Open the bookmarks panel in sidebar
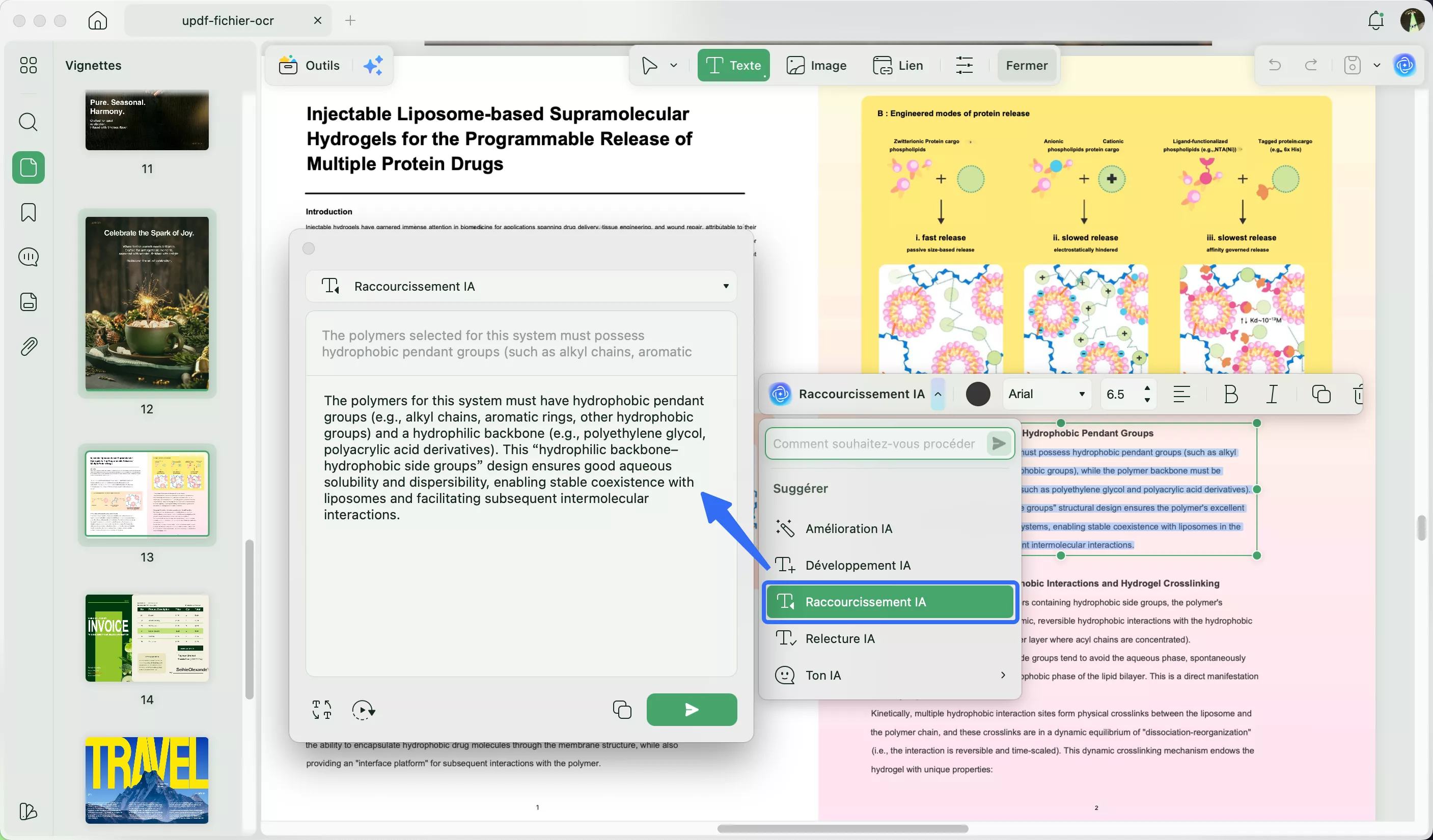Image resolution: width=1433 pixels, height=840 pixels. click(29, 212)
